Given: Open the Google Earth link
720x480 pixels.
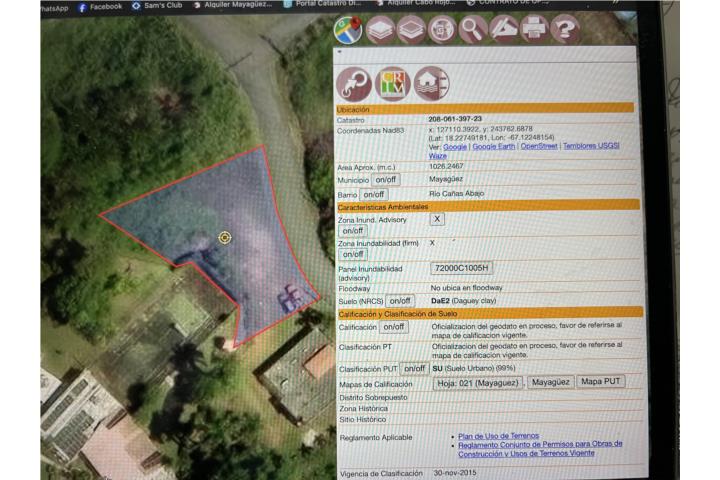Looking at the screenshot, I should (494, 147).
